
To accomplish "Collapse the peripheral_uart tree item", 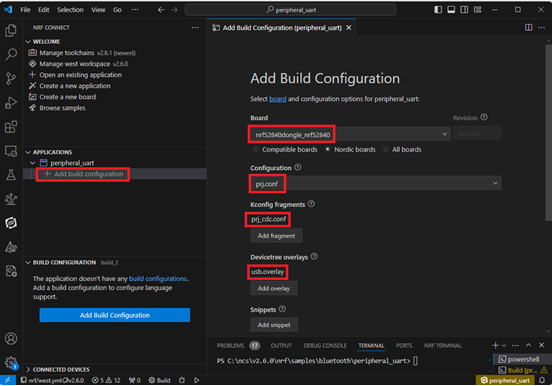I will click(33, 163).
